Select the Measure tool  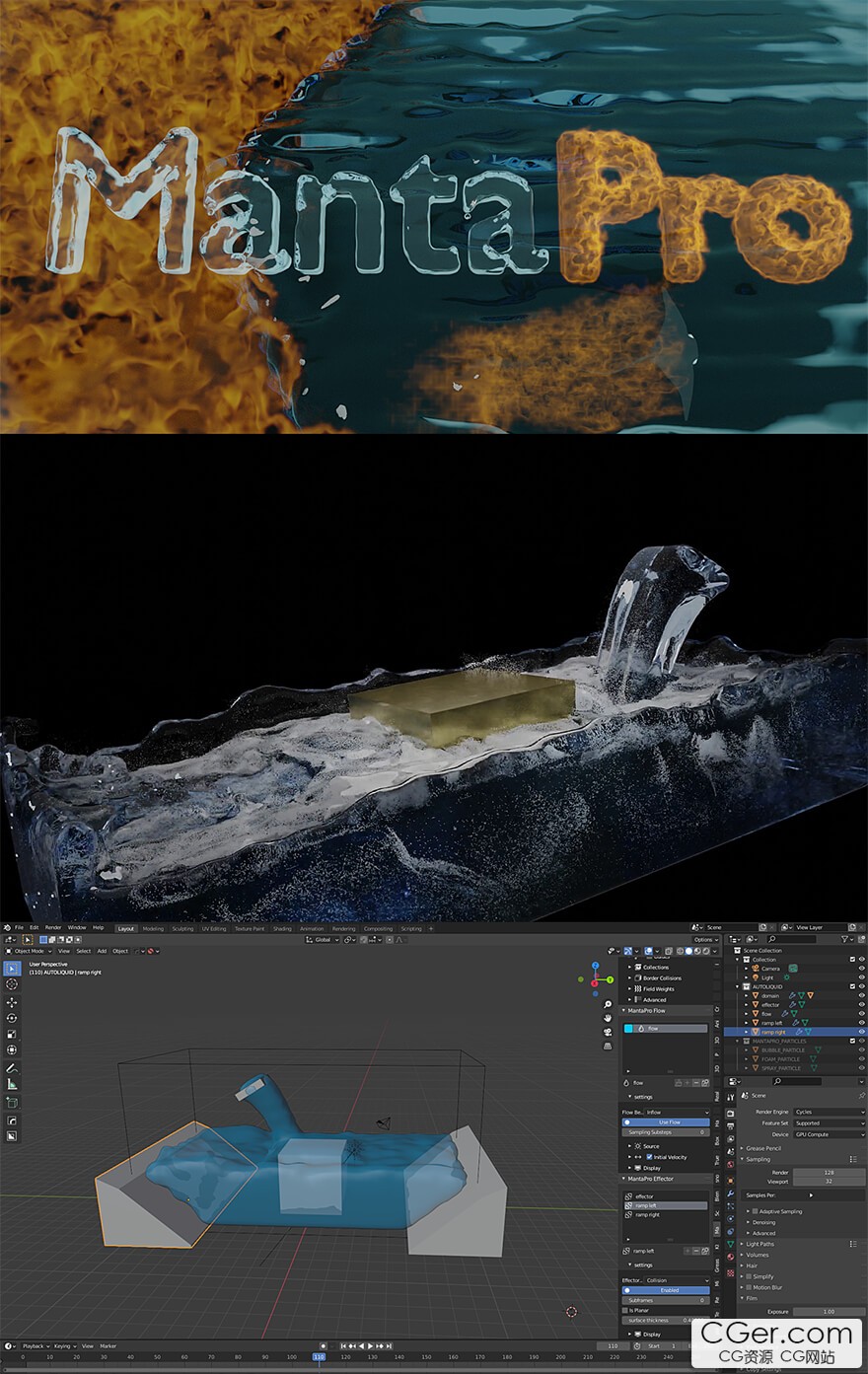pos(12,1085)
